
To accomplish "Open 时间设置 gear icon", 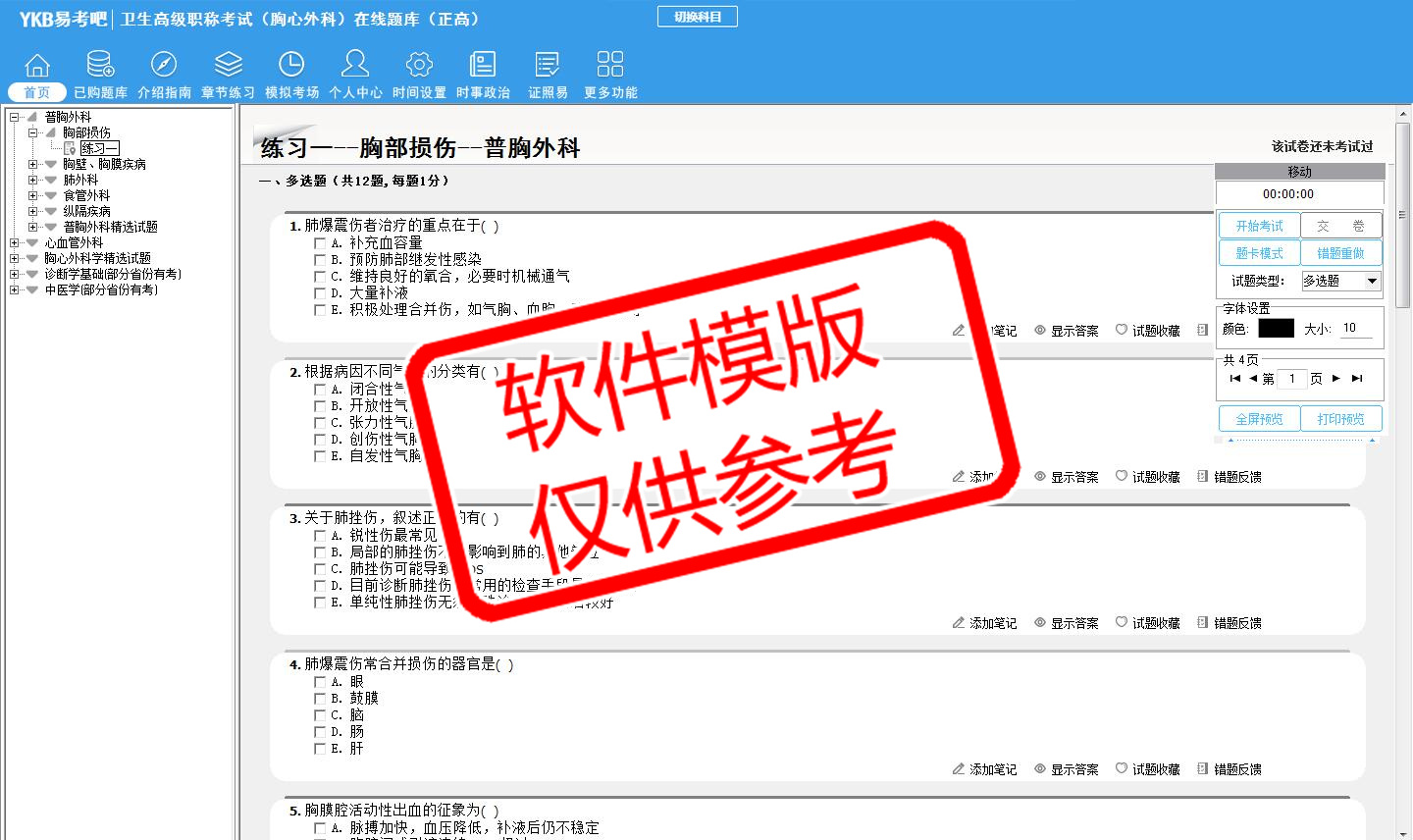I will [419, 65].
